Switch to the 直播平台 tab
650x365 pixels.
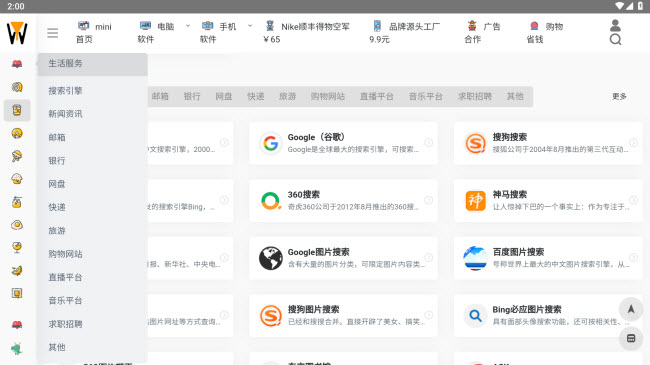[x=377, y=97]
